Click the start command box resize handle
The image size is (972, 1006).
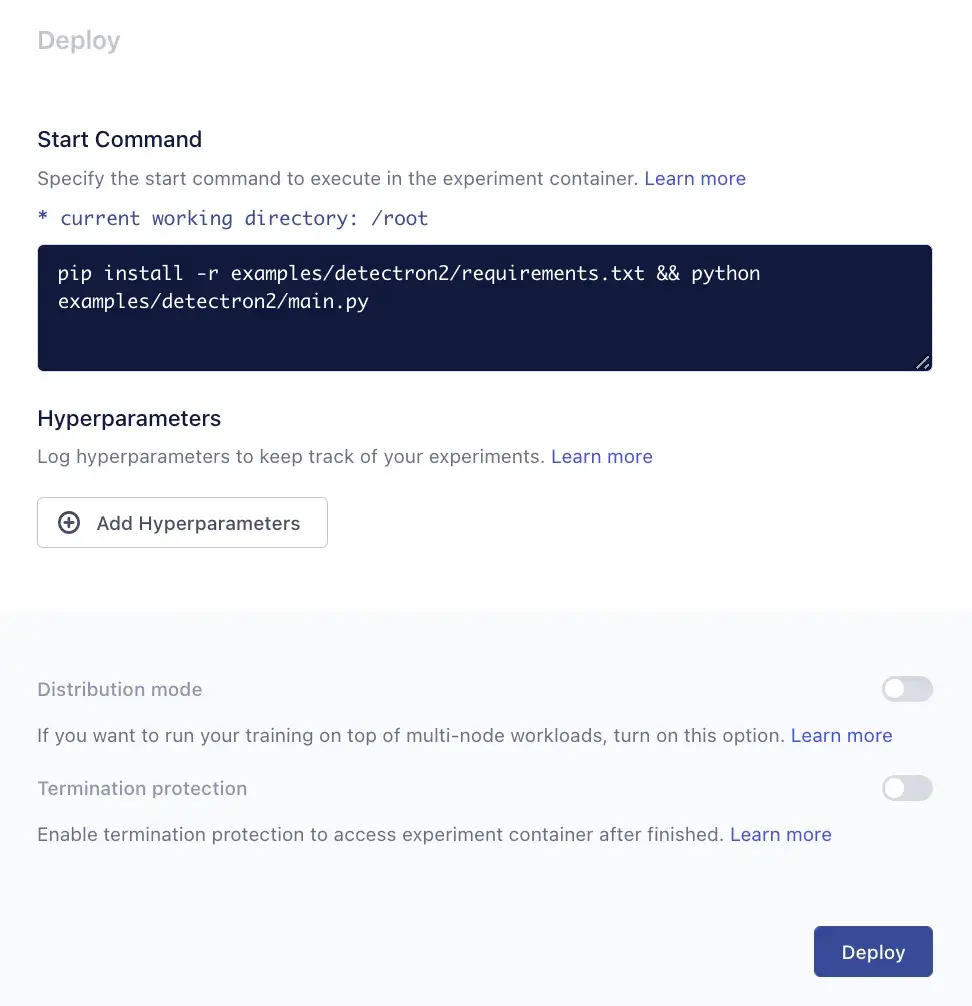(922, 362)
